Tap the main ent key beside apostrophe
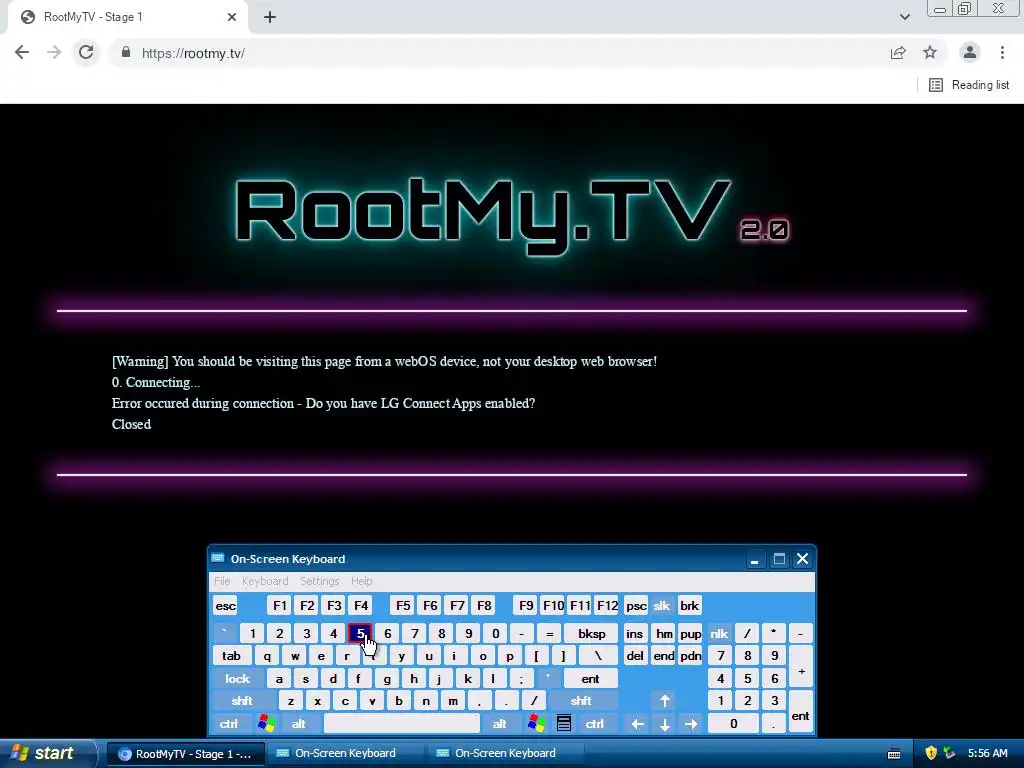Image resolution: width=1024 pixels, height=768 pixels. tap(590, 679)
